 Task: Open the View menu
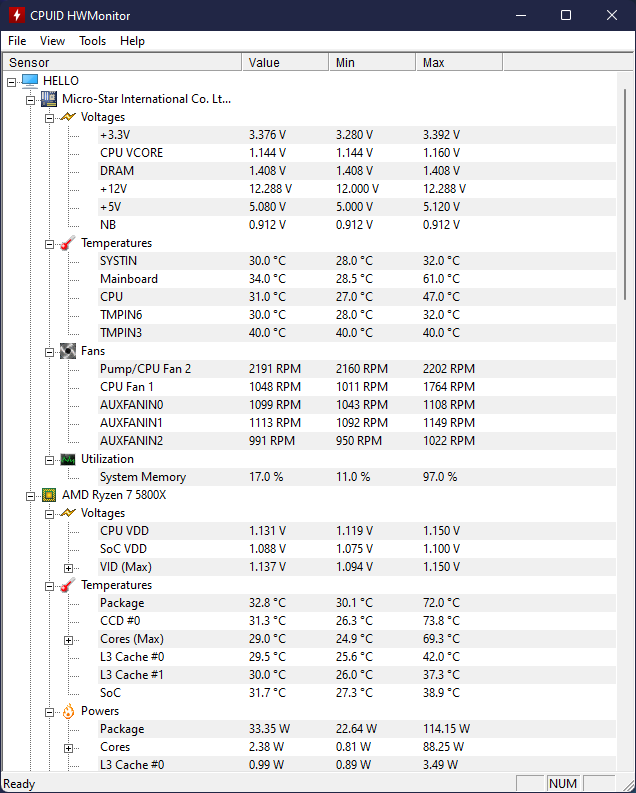coord(52,41)
